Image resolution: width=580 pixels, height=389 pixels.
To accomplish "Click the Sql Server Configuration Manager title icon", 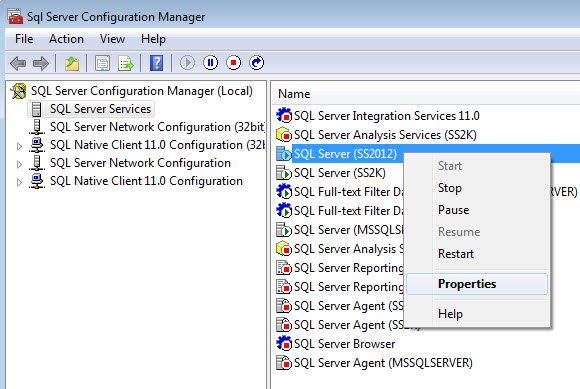I will coord(15,16).
